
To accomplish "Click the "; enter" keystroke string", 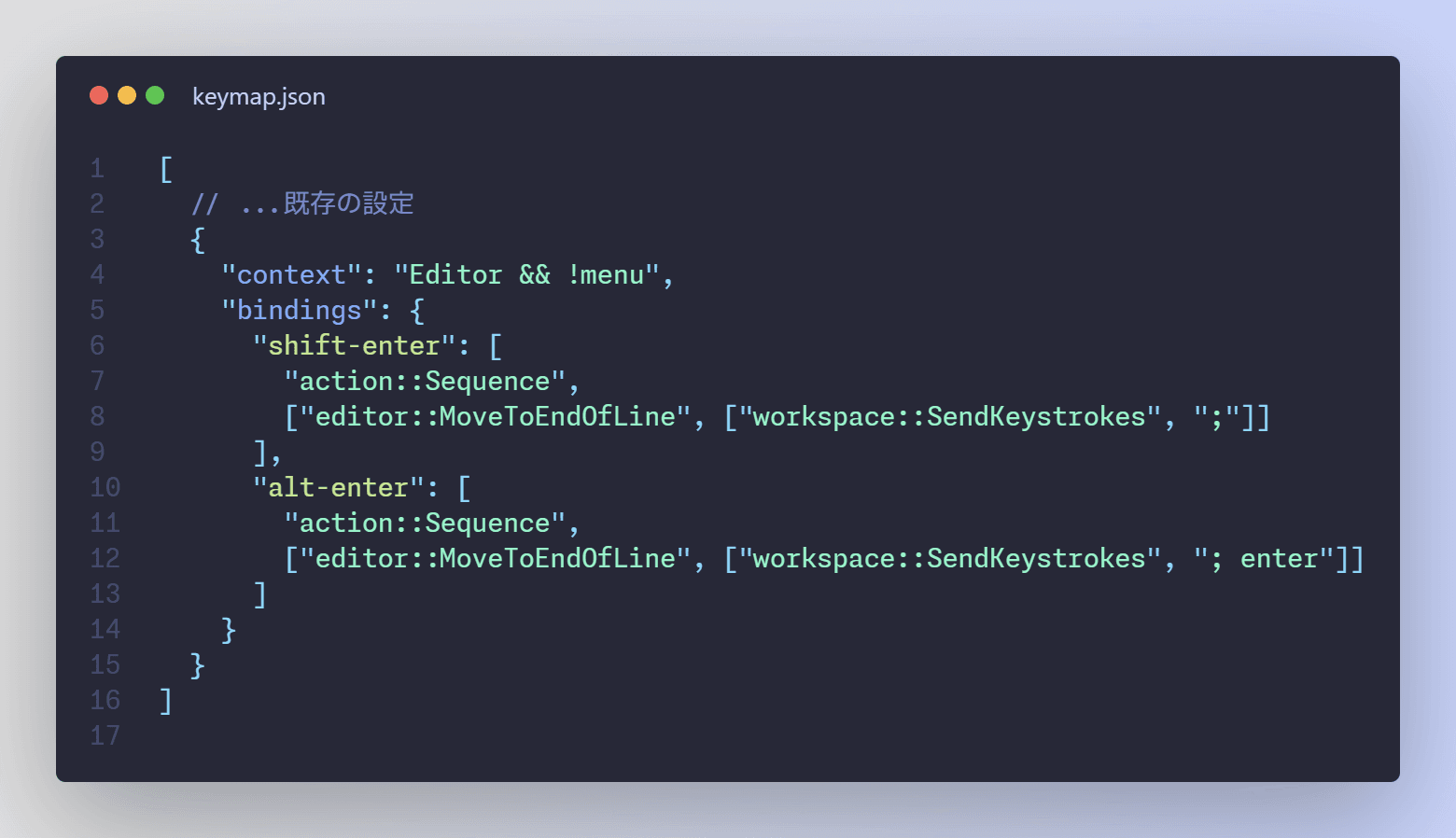I will coord(1264,559).
